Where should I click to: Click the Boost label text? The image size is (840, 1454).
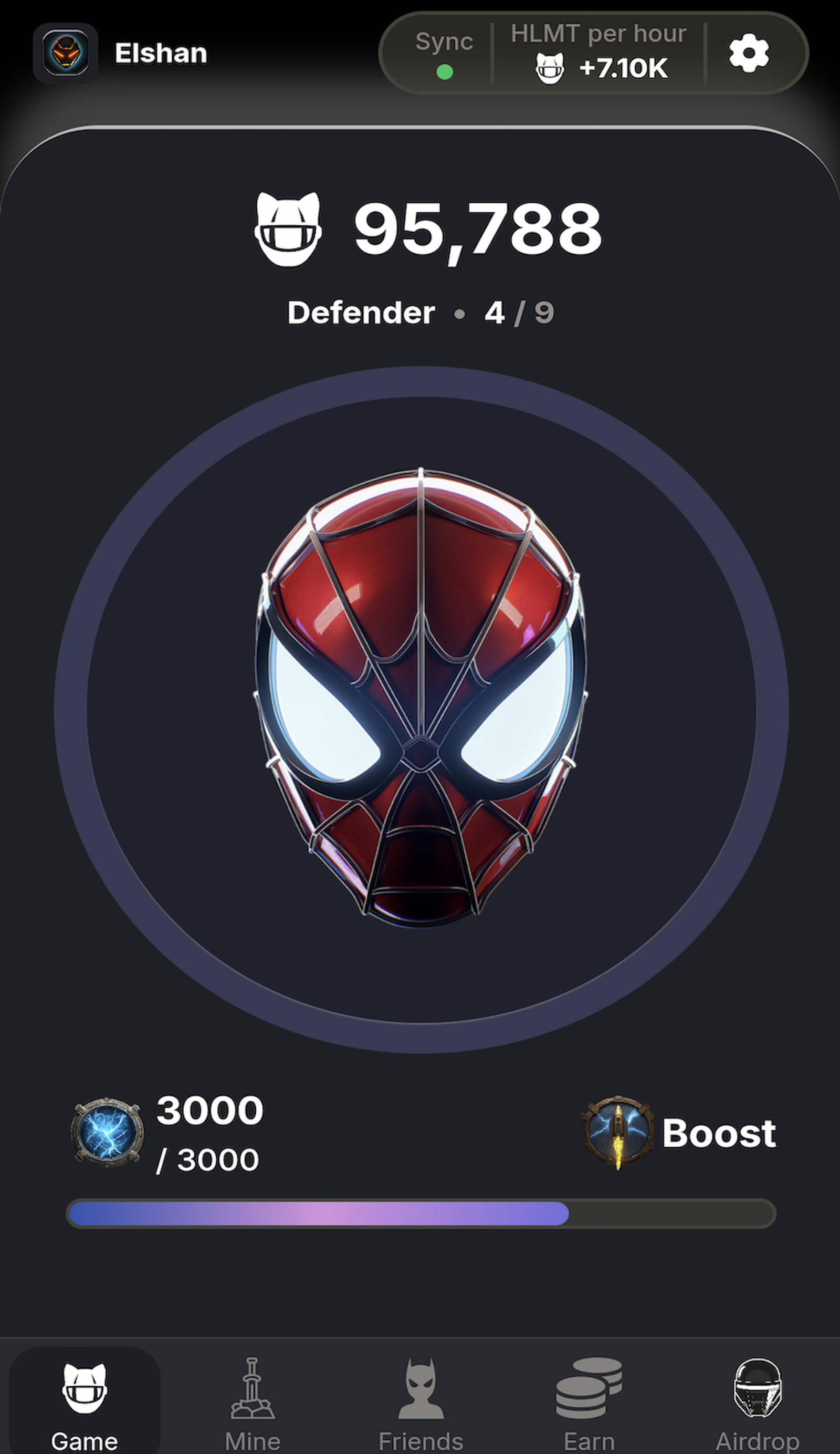pos(718,1133)
